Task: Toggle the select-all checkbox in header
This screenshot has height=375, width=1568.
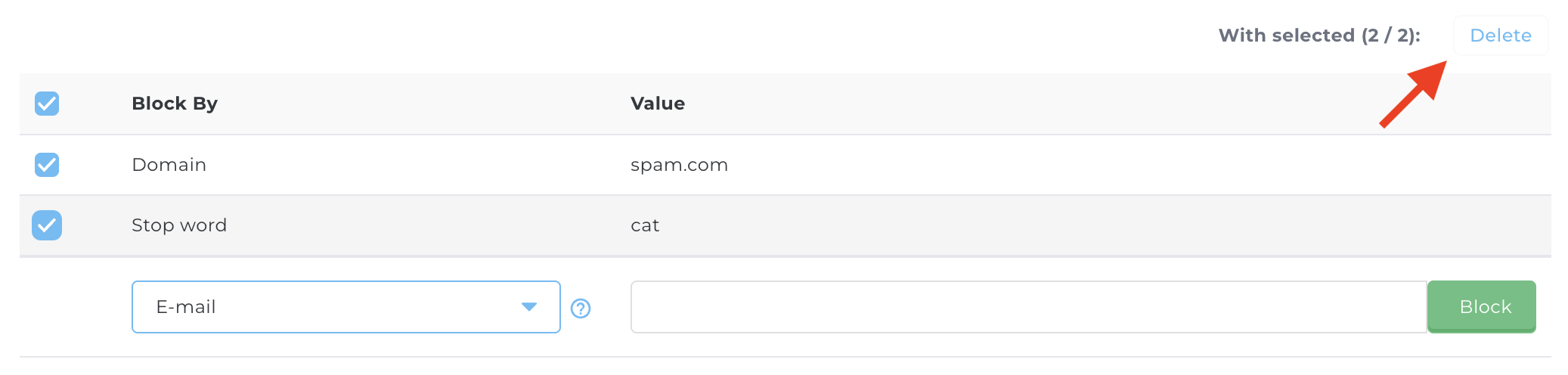Action: [x=47, y=104]
